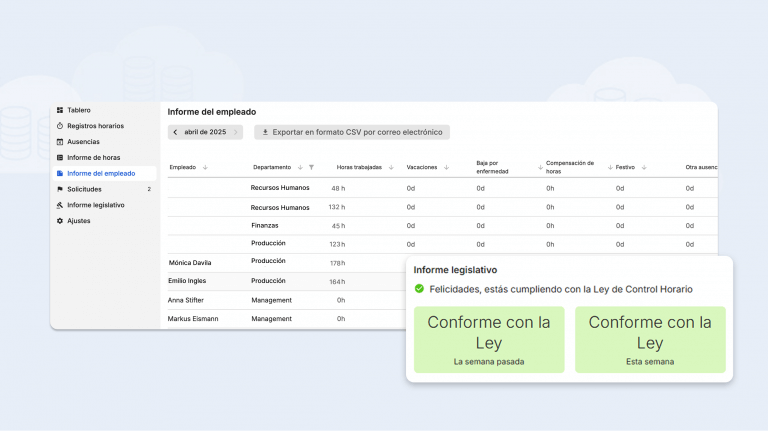The width and height of the screenshot is (768, 431).
Task: Click the Informe del empleado icon
Action: pyautogui.click(x=60, y=173)
